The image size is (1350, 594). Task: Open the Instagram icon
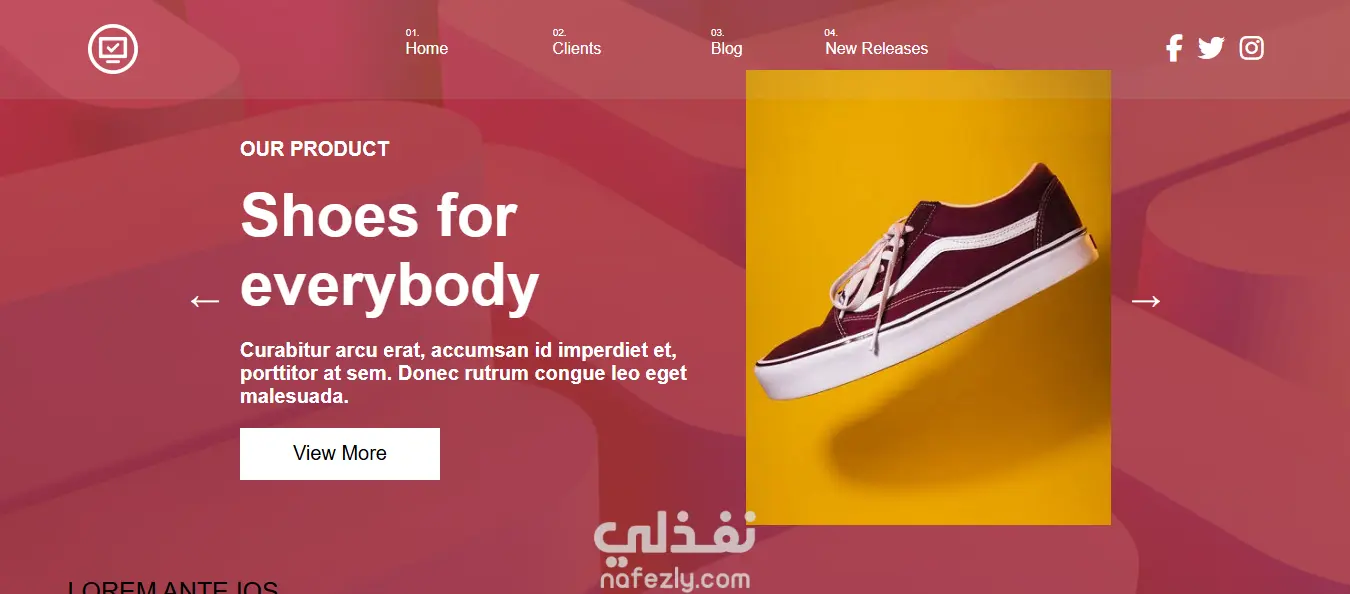[1252, 48]
